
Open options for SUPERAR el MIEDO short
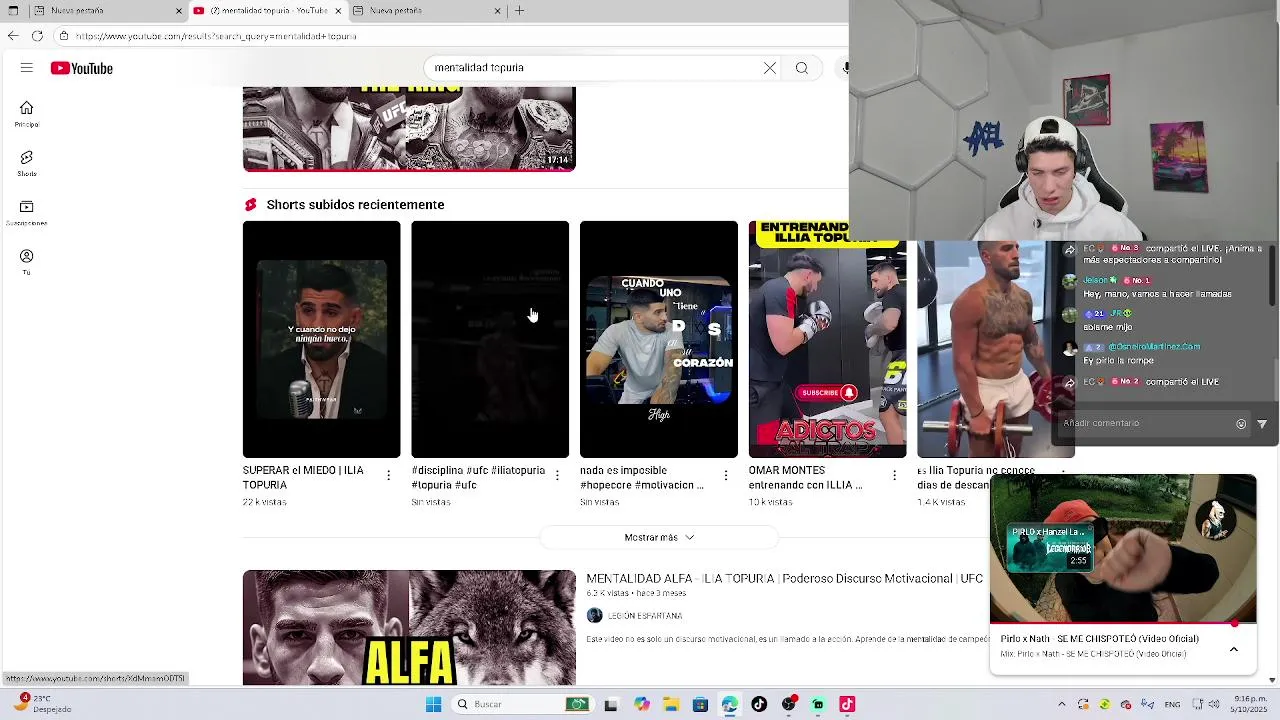coord(388,476)
